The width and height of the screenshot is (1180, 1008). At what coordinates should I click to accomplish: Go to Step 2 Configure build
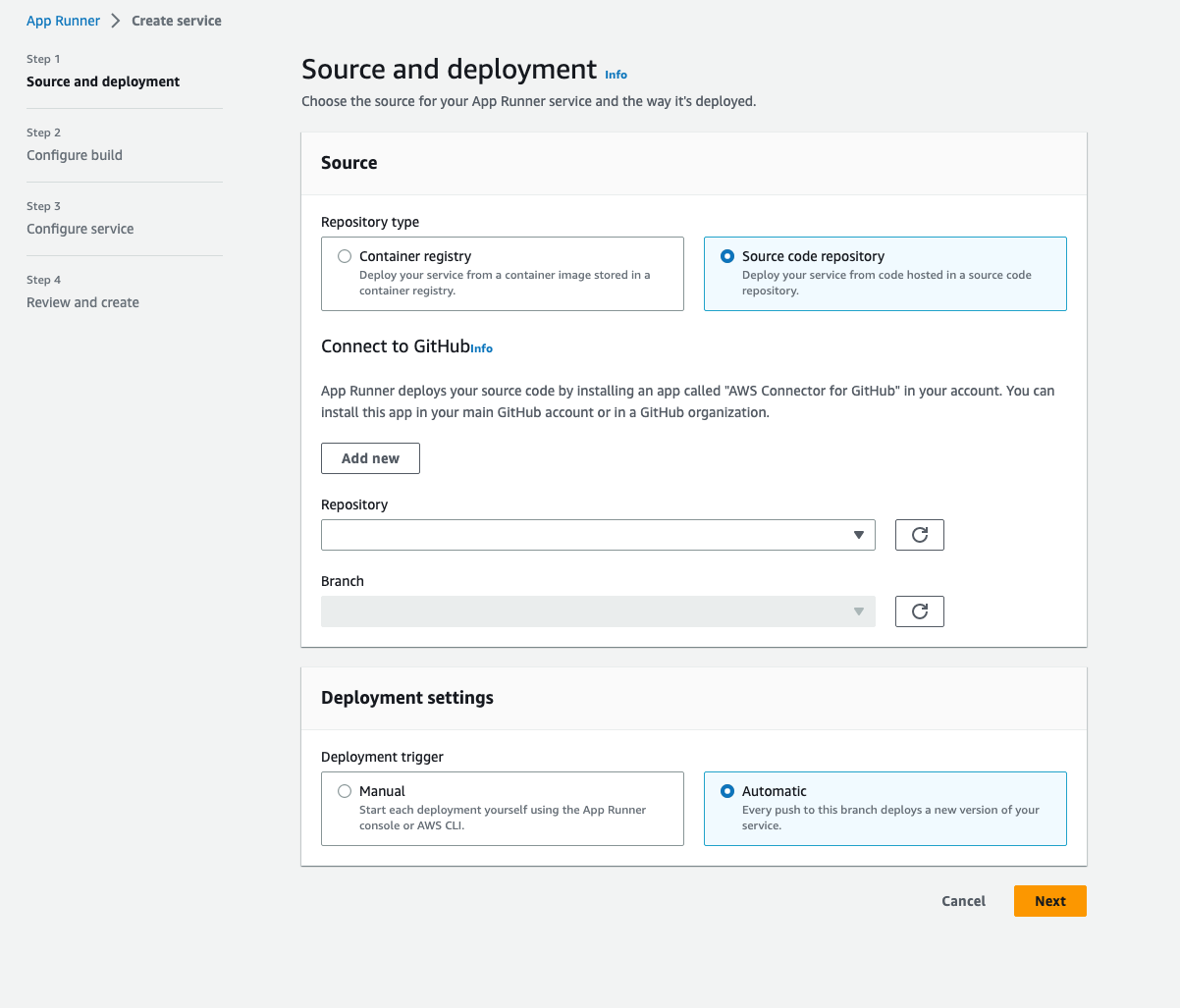click(75, 154)
